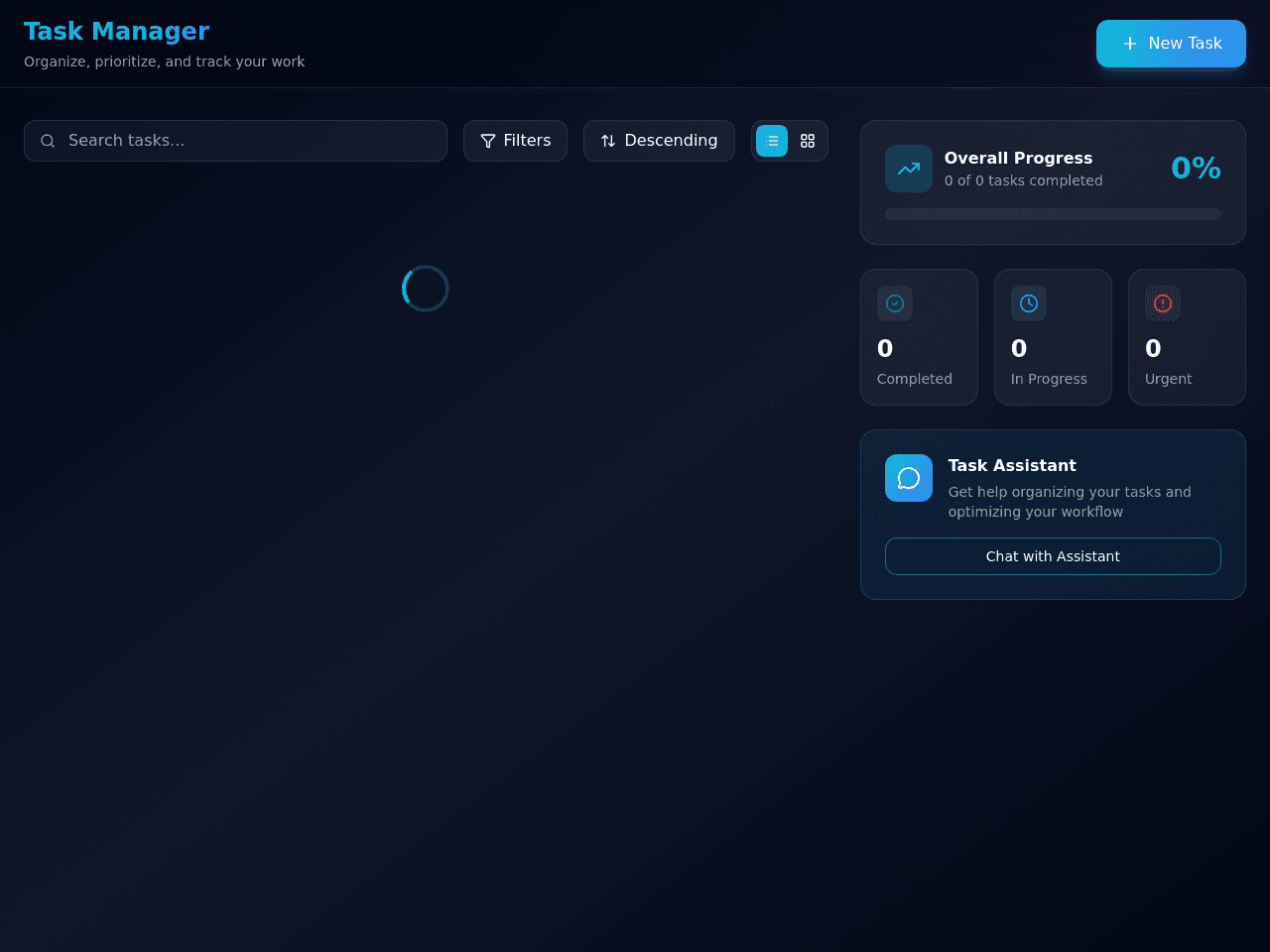Click the Task Assistant heading
The image size is (1270, 952).
point(1012,465)
